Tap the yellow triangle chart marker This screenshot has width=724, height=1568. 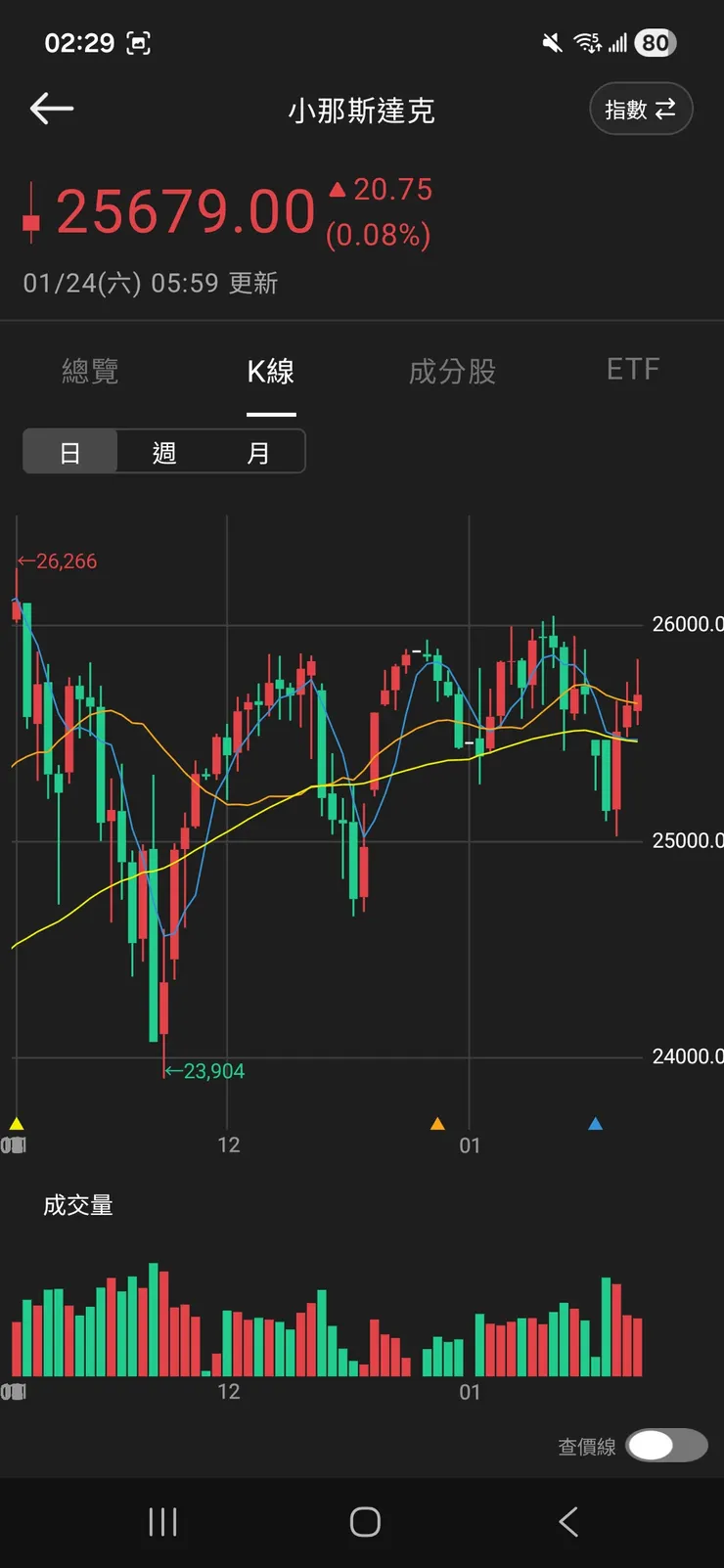coord(17,1124)
